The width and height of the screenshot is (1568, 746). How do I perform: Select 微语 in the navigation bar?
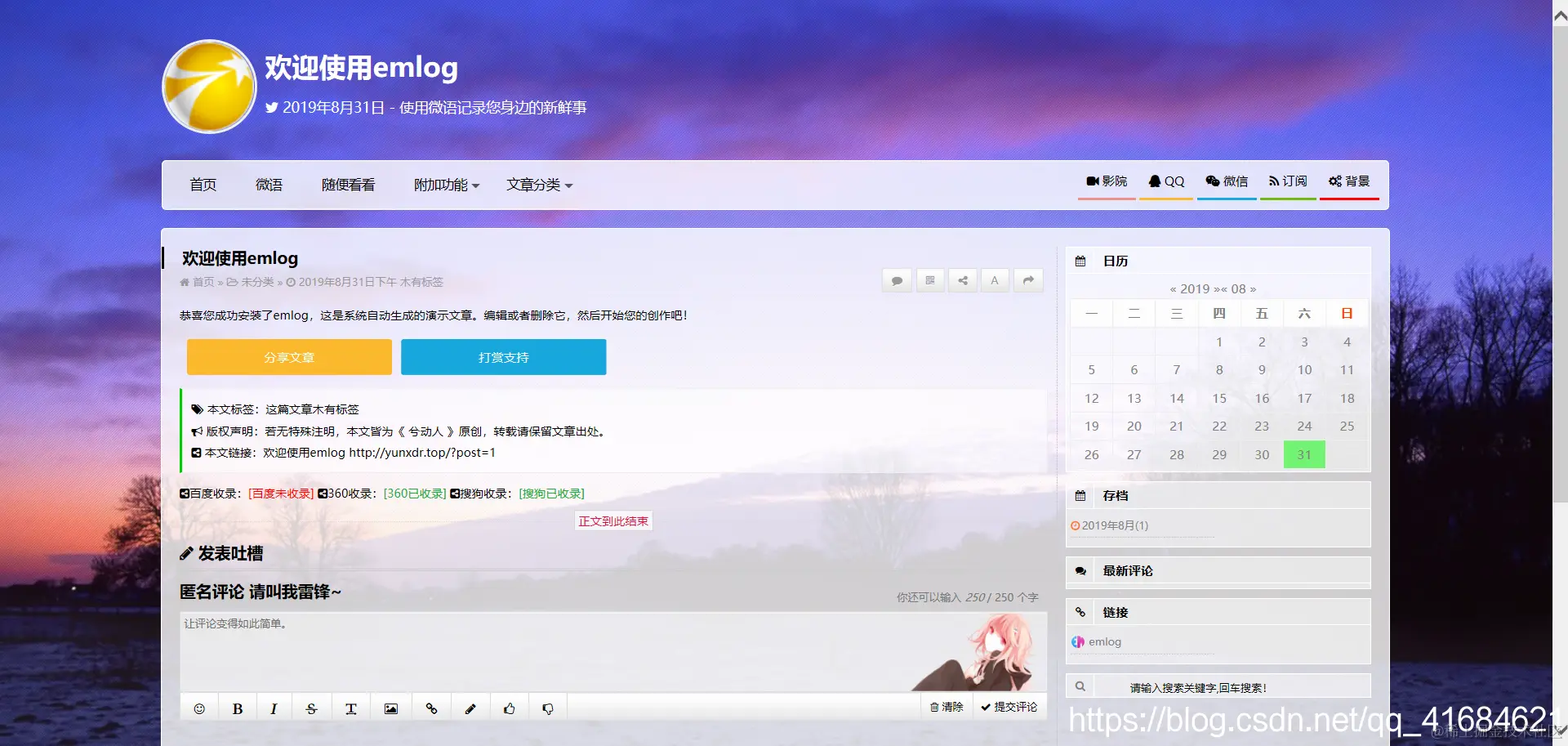269,185
